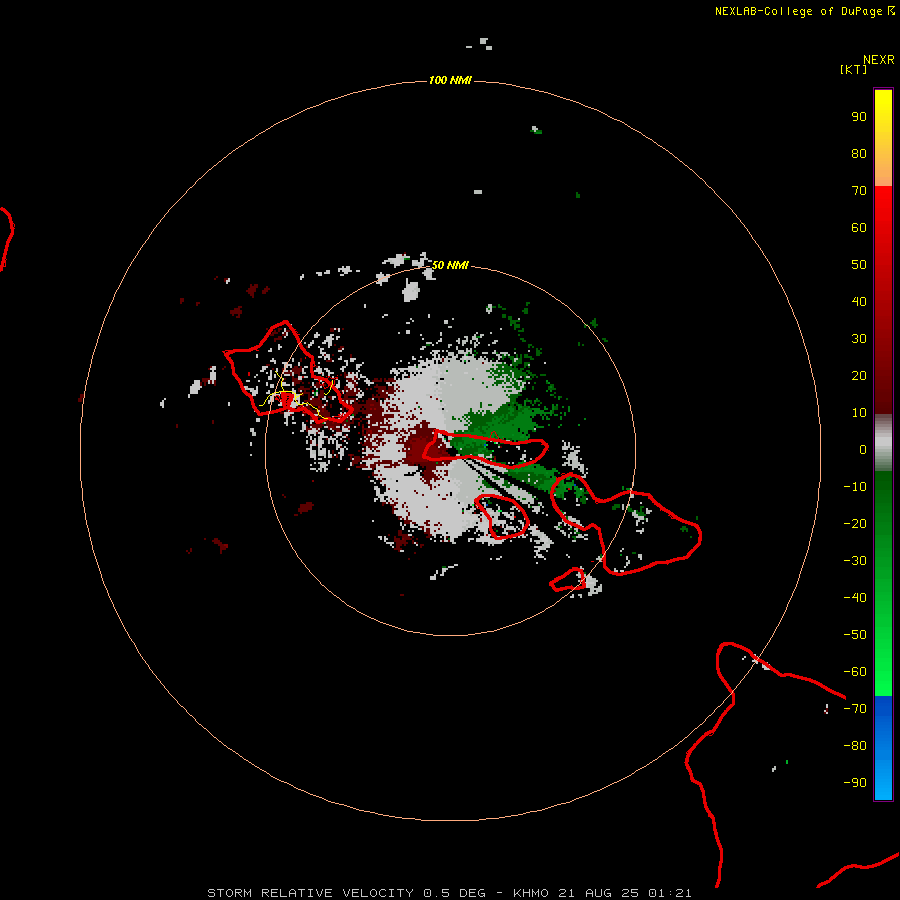This screenshot has height=900, width=900.
Task: Click the -20 value on velocity scale
Action: tap(855, 523)
